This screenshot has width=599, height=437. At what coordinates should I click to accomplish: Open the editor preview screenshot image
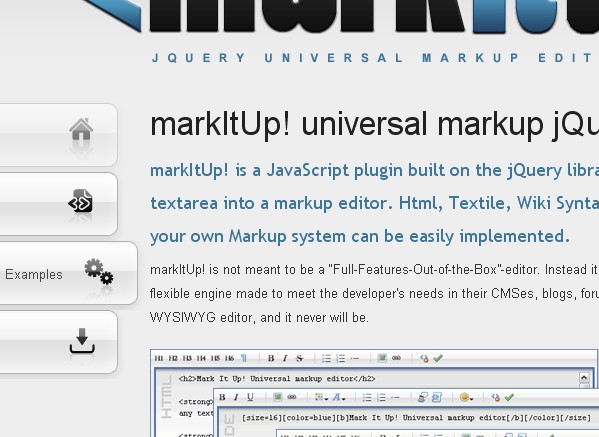point(374,393)
